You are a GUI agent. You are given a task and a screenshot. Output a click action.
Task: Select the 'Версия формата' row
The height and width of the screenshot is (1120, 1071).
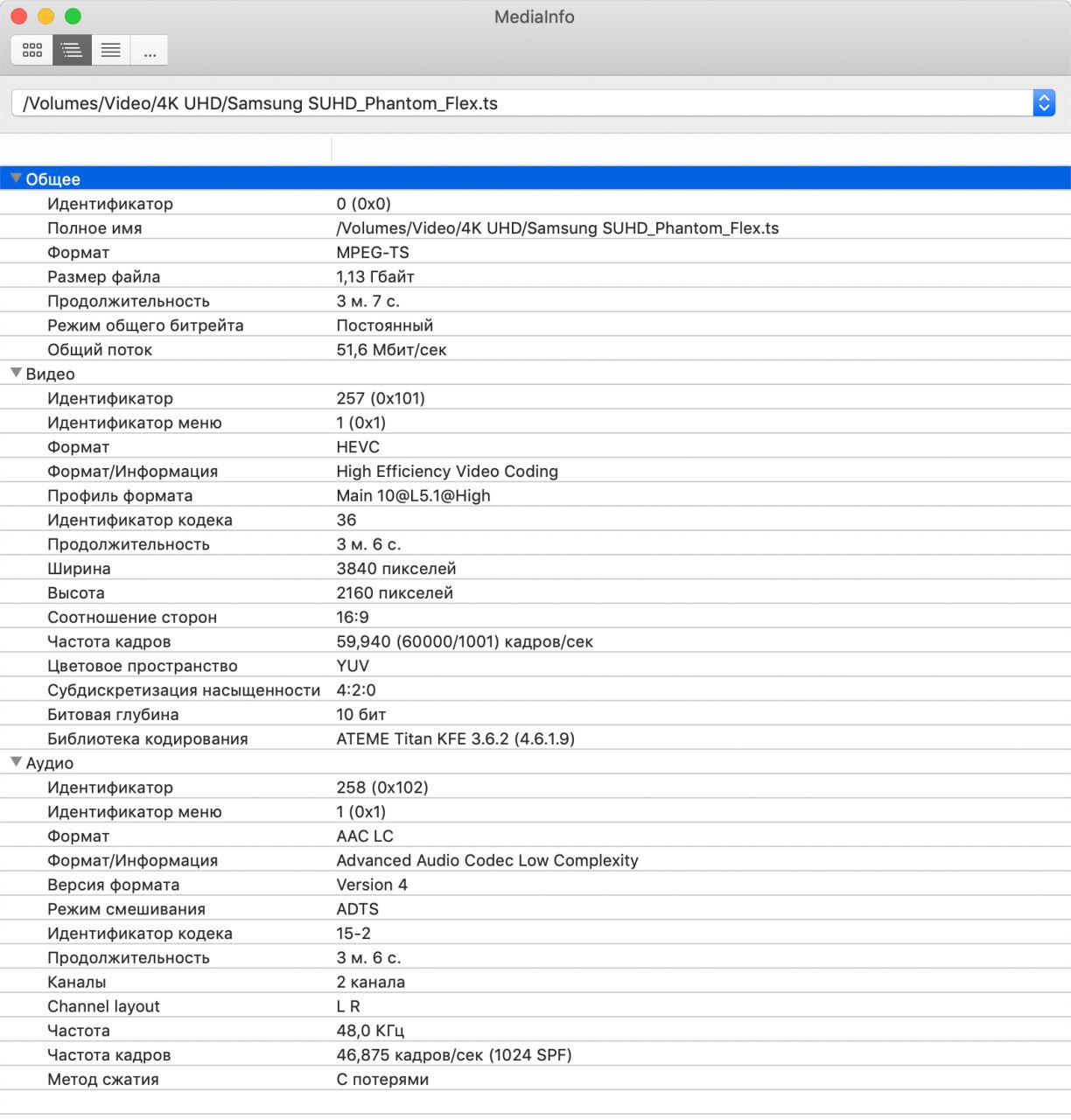[x=535, y=885]
